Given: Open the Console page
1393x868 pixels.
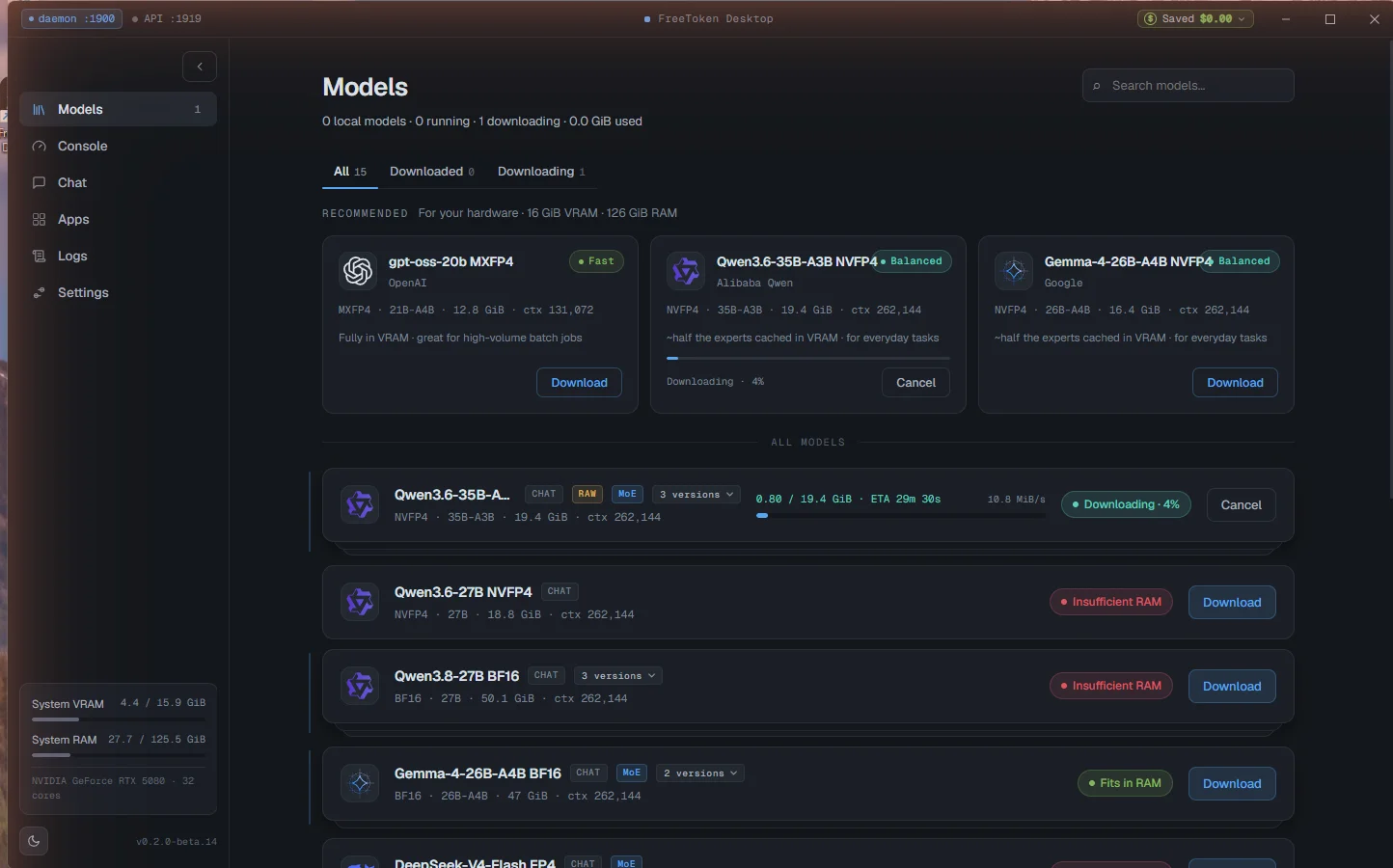Looking at the screenshot, I should [118, 147].
